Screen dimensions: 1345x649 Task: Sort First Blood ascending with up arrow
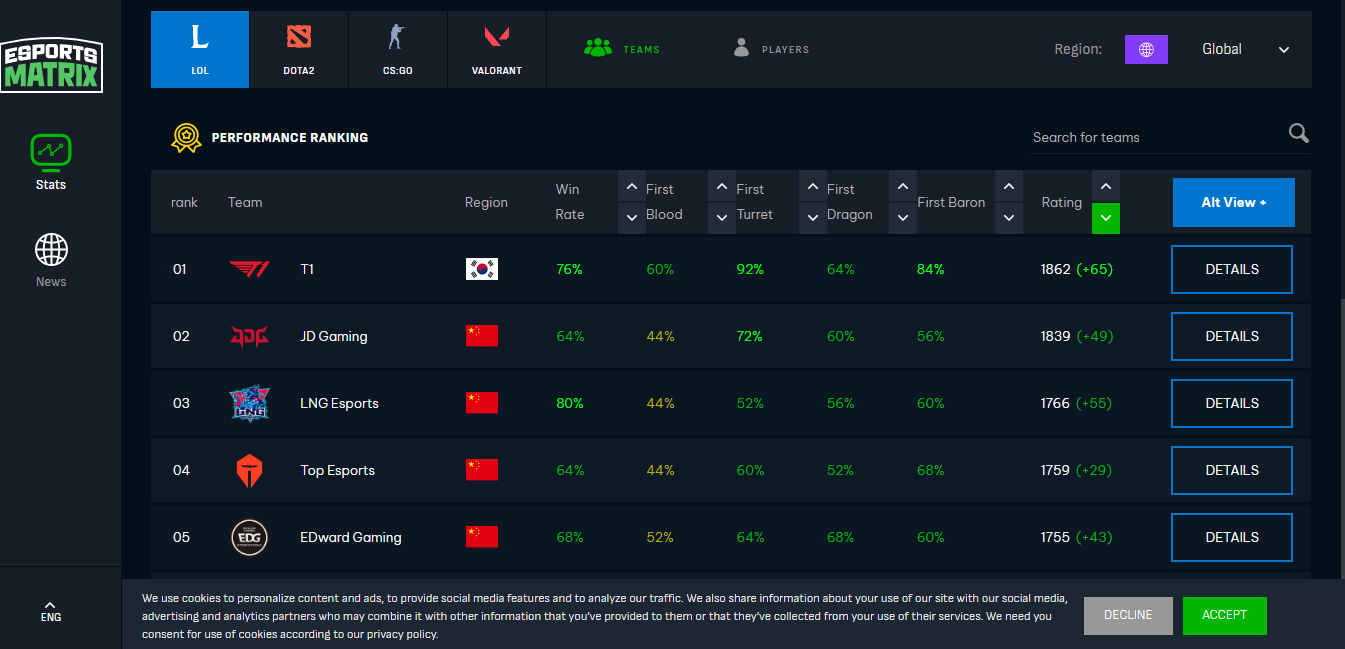721,187
